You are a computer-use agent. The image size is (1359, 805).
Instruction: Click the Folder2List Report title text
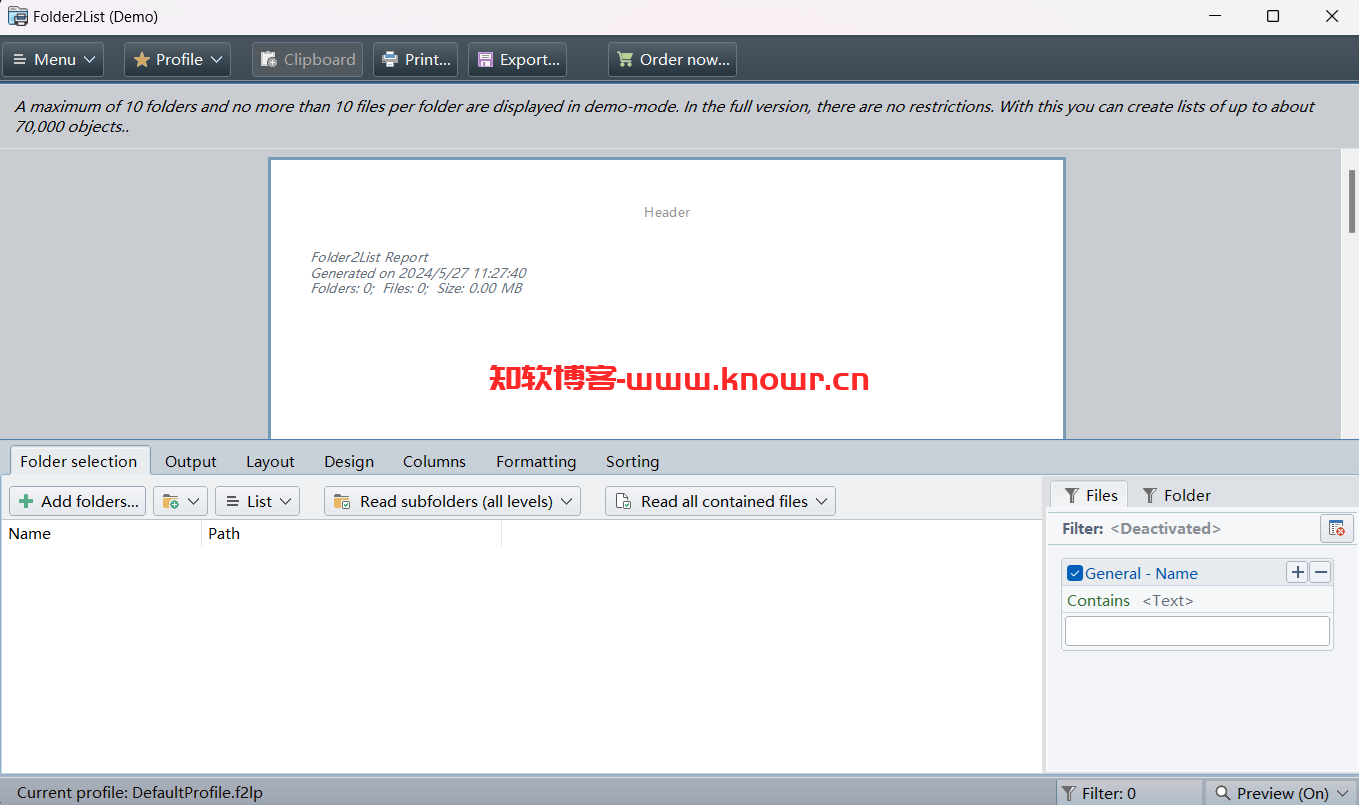369,257
